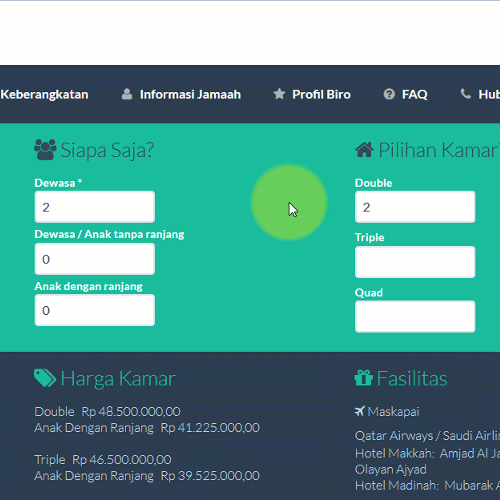This screenshot has height=500, width=500.
Task: Click the empty Triple room field
Action: (415, 262)
